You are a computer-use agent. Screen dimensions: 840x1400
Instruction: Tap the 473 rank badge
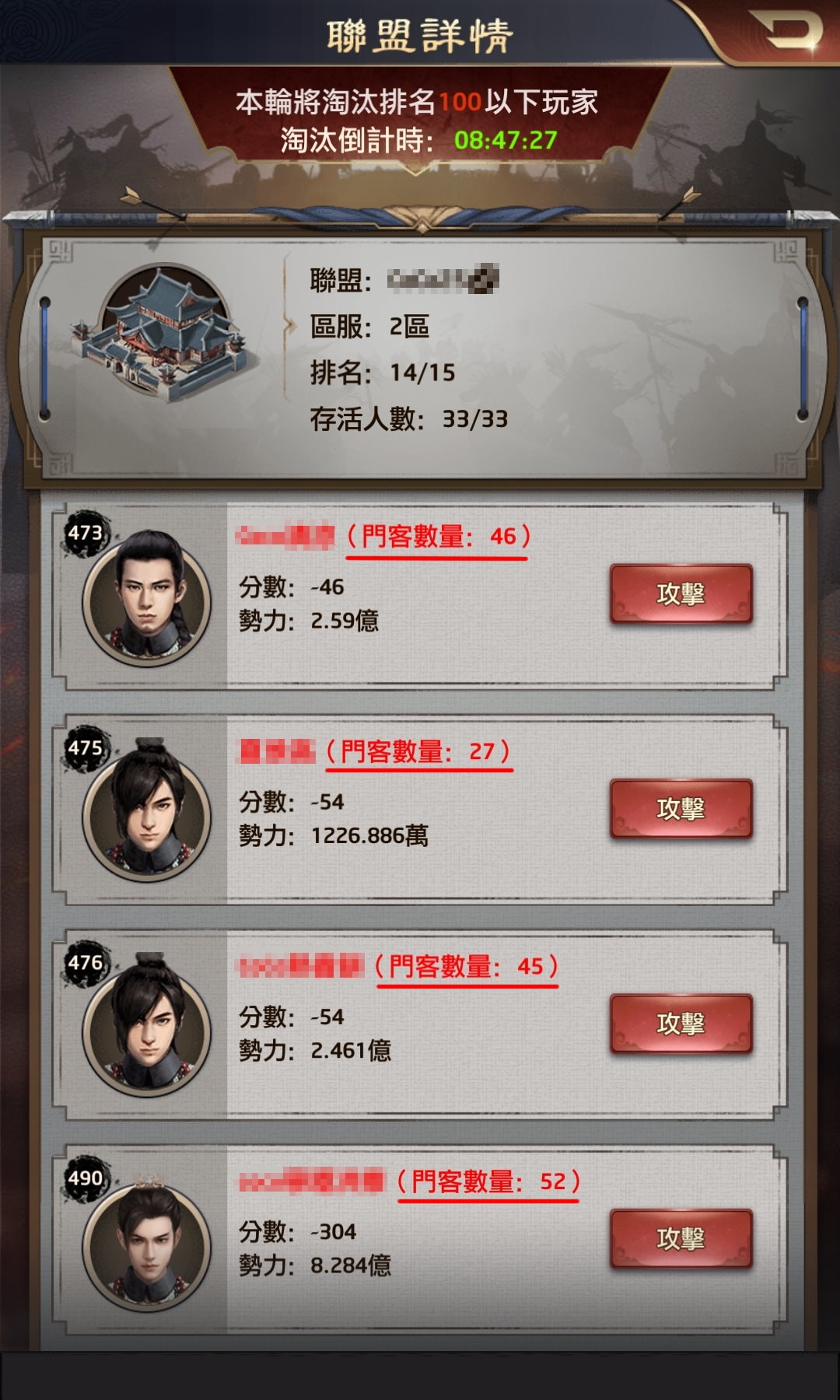coord(86,533)
